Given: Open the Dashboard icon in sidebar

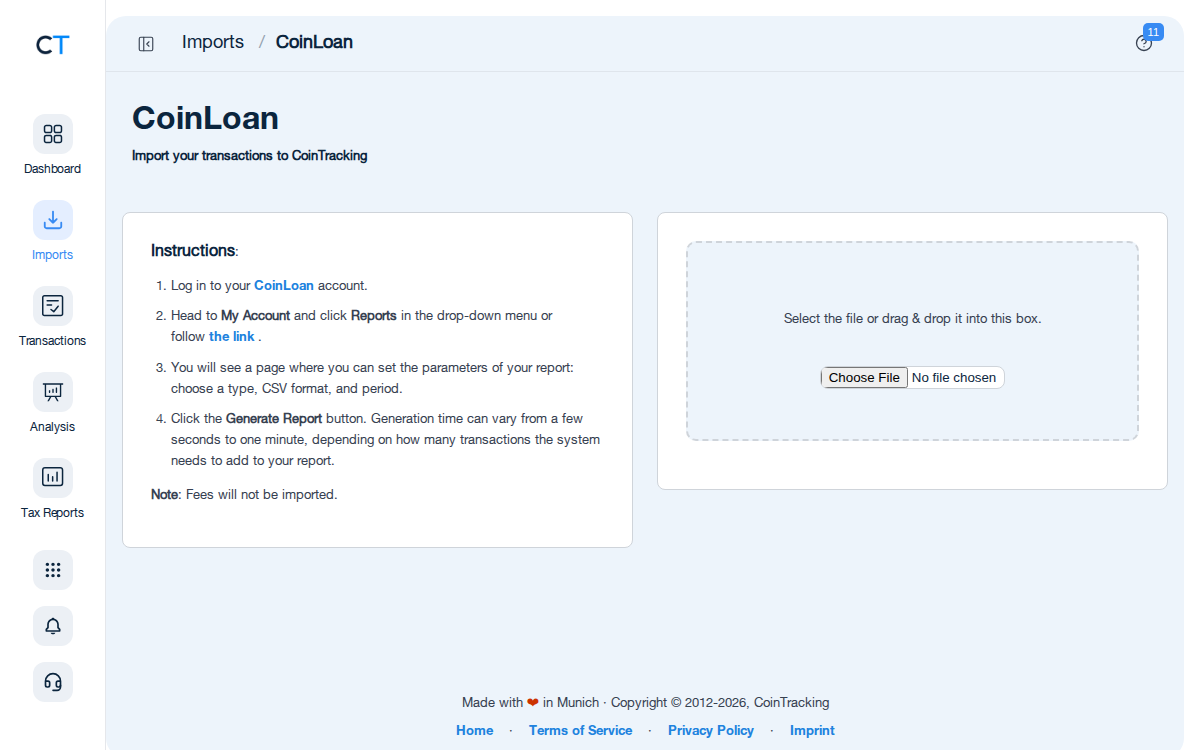Looking at the screenshot, I should [53, 134].
